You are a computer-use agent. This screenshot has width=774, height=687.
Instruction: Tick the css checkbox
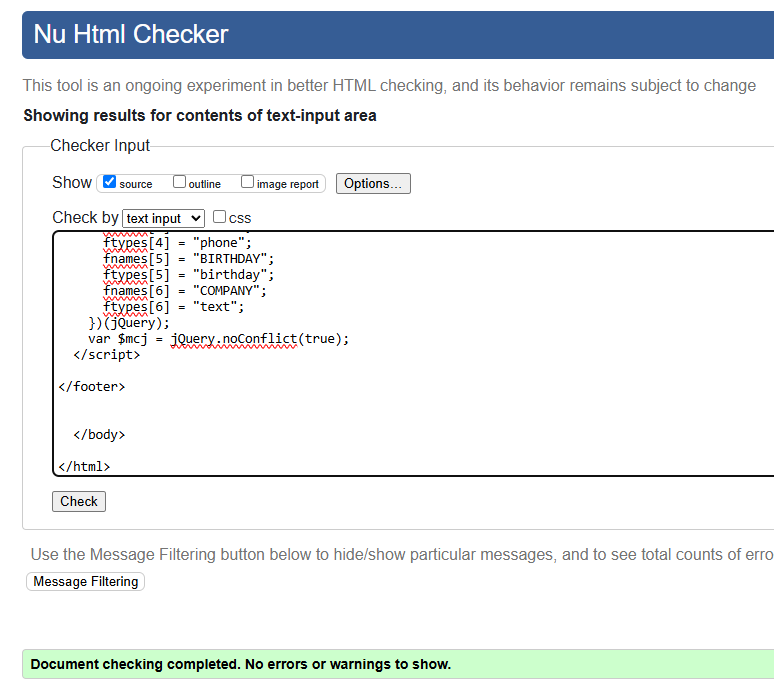219,217
